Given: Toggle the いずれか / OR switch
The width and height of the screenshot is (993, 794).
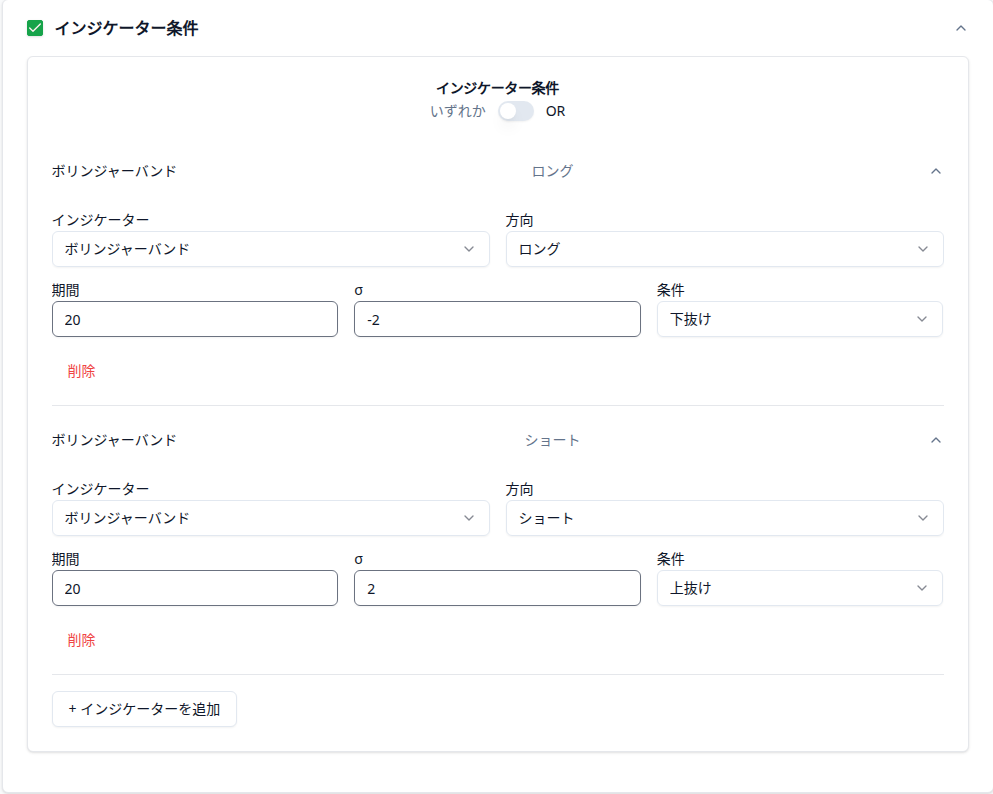Looking at the screenshot, I should point(516,111).
